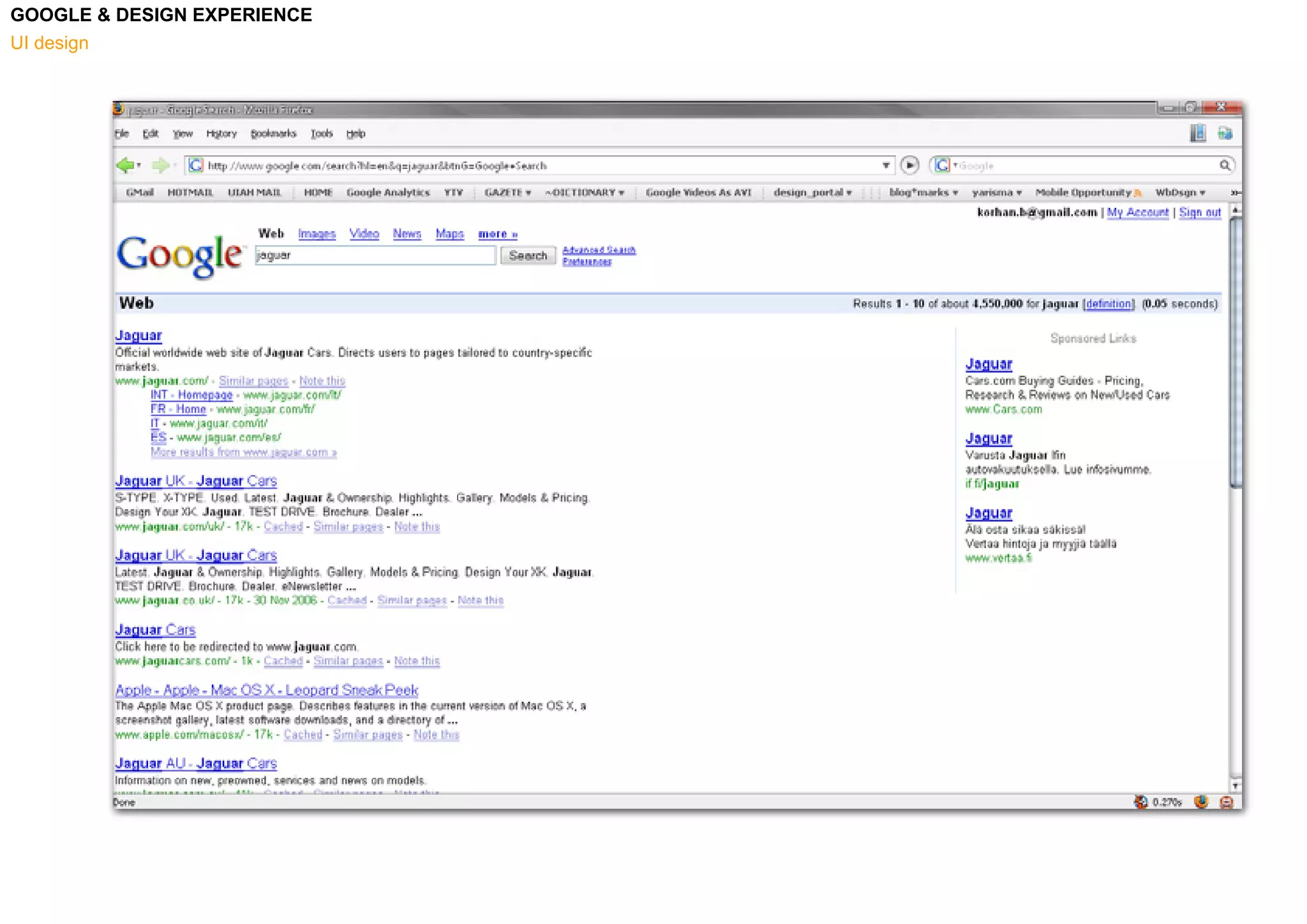Switch to Maps search
This screenshot has height=924, width=1307.
449,234
